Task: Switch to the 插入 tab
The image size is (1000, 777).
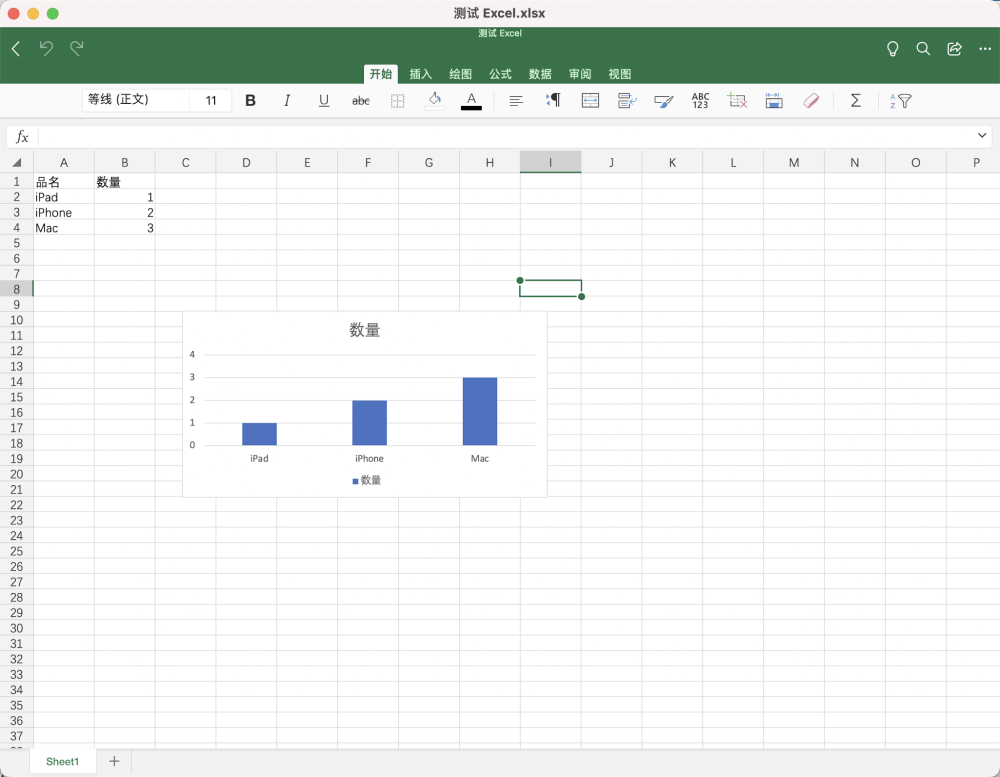Action: coord(420,74)
